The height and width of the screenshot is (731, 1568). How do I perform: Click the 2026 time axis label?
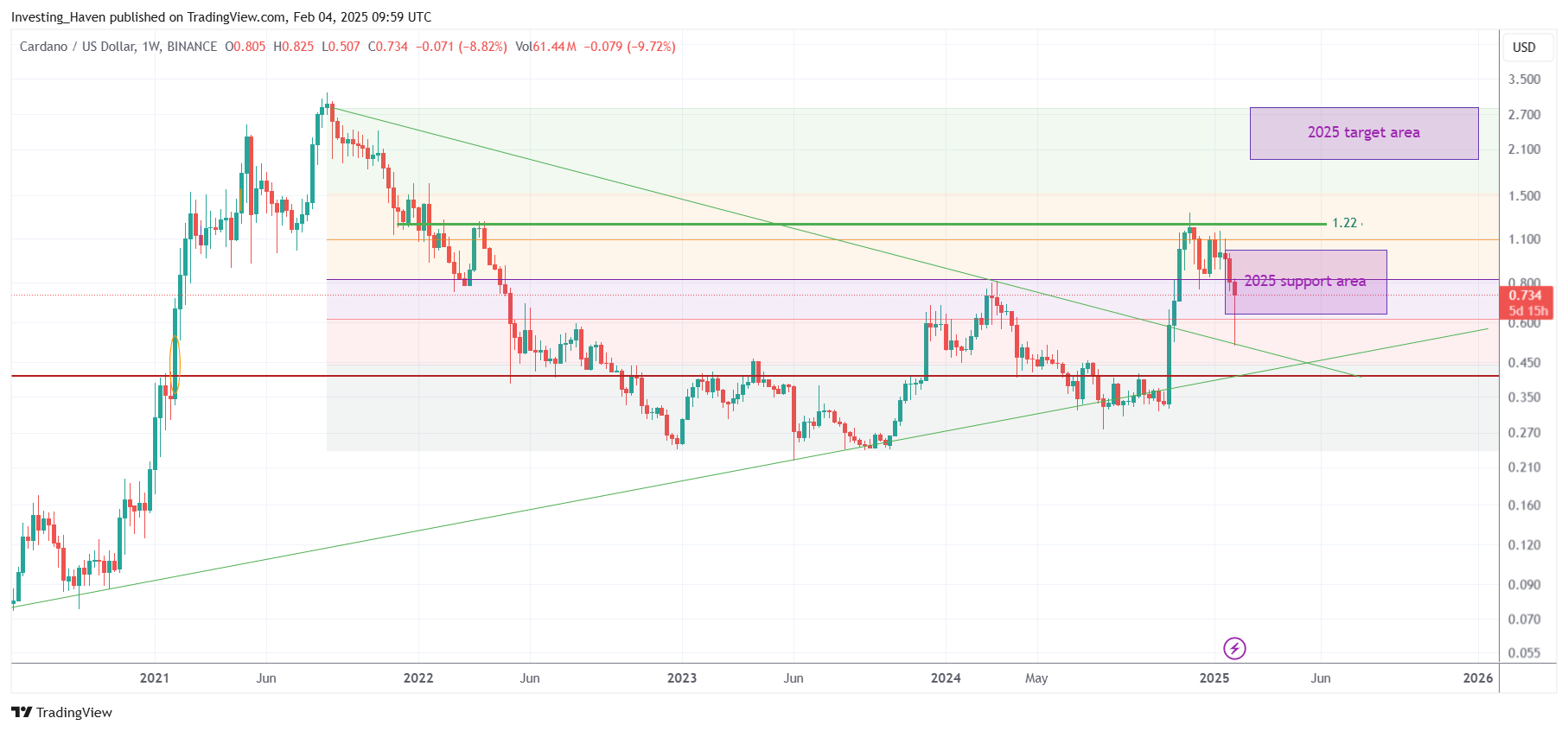[1478, 678]
